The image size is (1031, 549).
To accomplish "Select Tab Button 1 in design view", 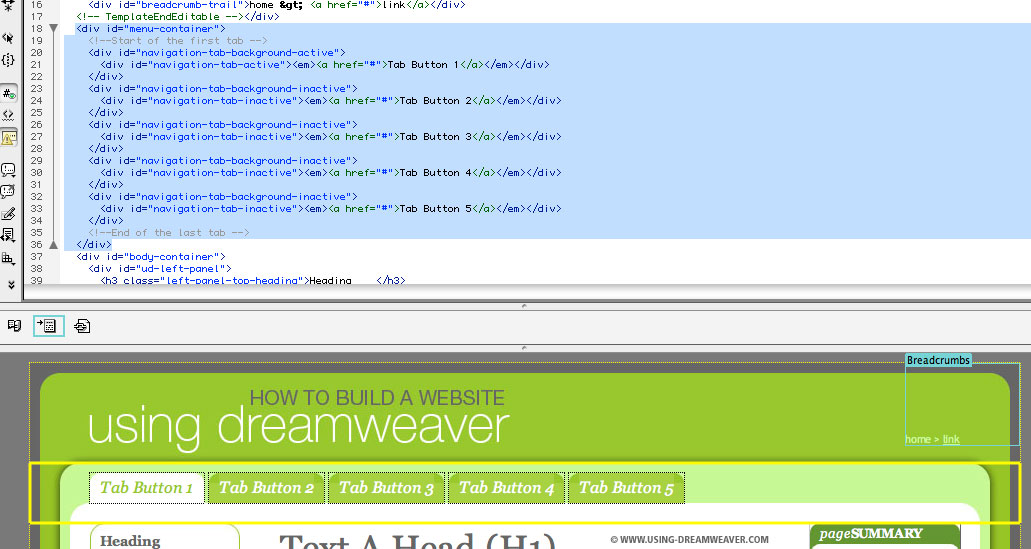I will tap(146, 487).
